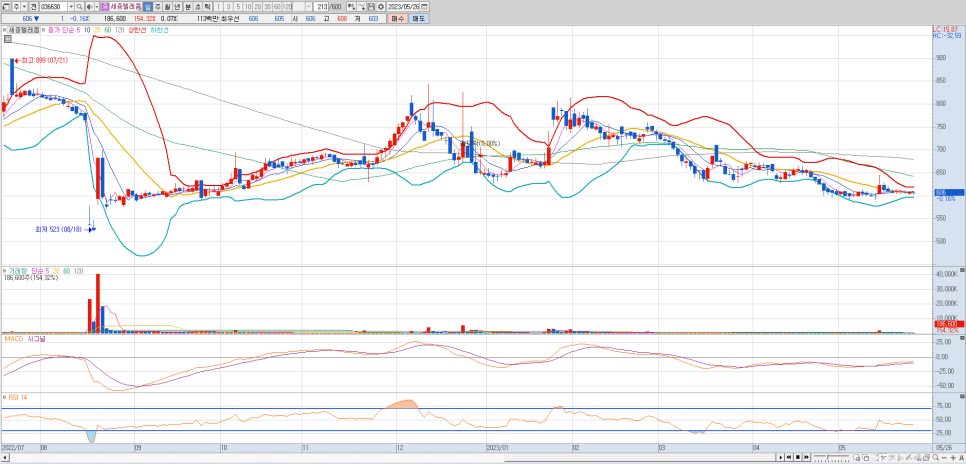Screen dimensions: 966x464
Task: Choose the 60 interval button in toolbar
Action: pyautogui.click(x=277, y=6)
